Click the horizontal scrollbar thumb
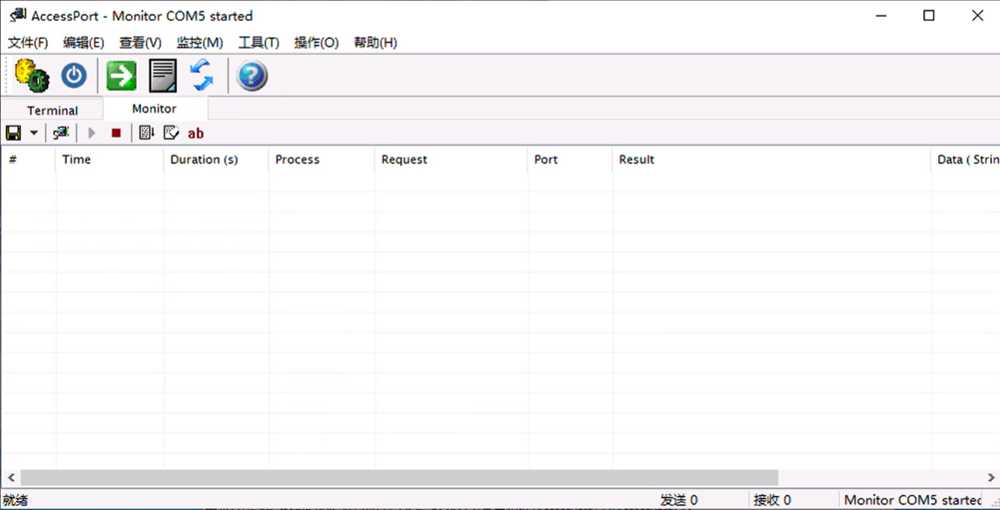This screenshot has height=510, width=1000. click(398, 478)
